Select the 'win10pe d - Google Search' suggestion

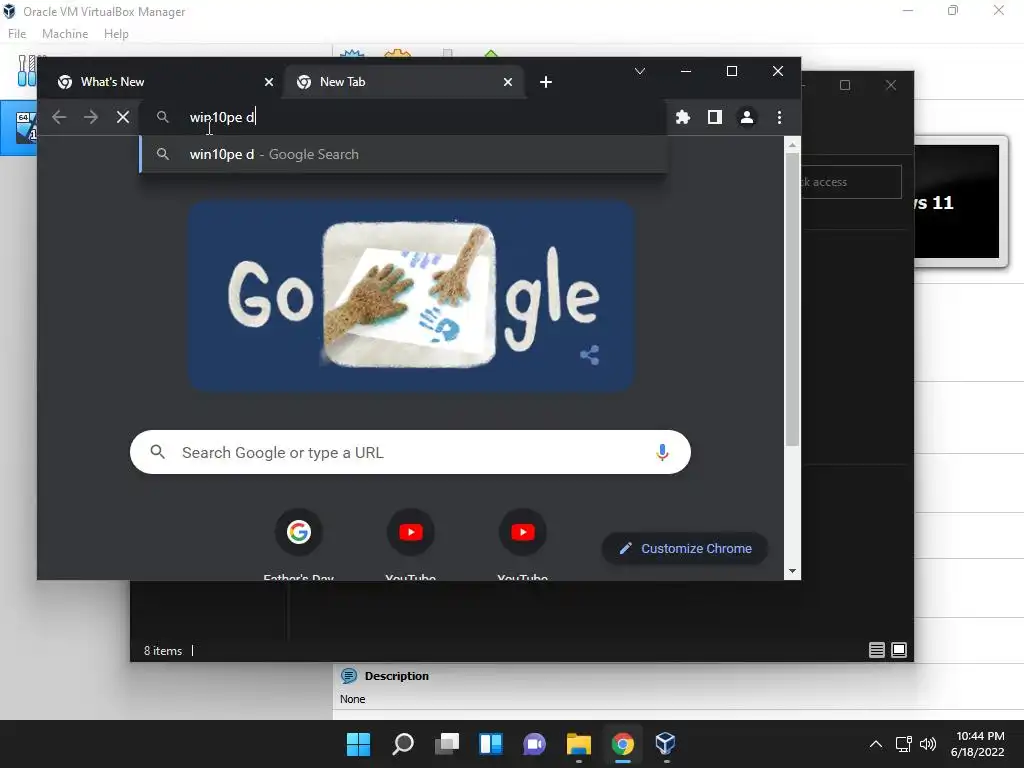(x=403, y=154)
